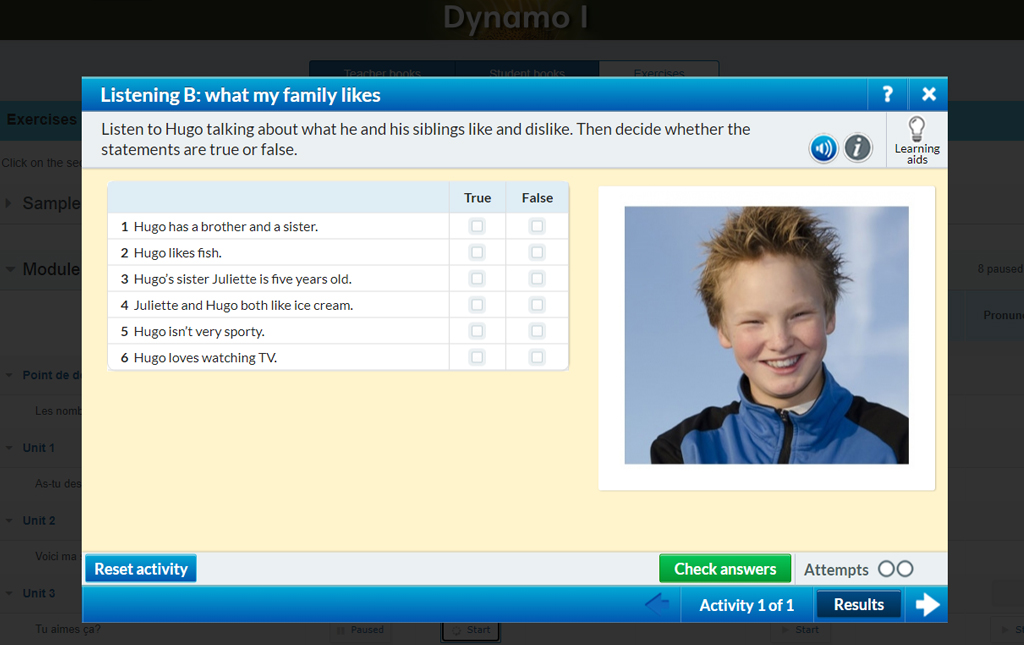
Task: Open the Results view
Action: pyautogui.click(x=858, y=605)
